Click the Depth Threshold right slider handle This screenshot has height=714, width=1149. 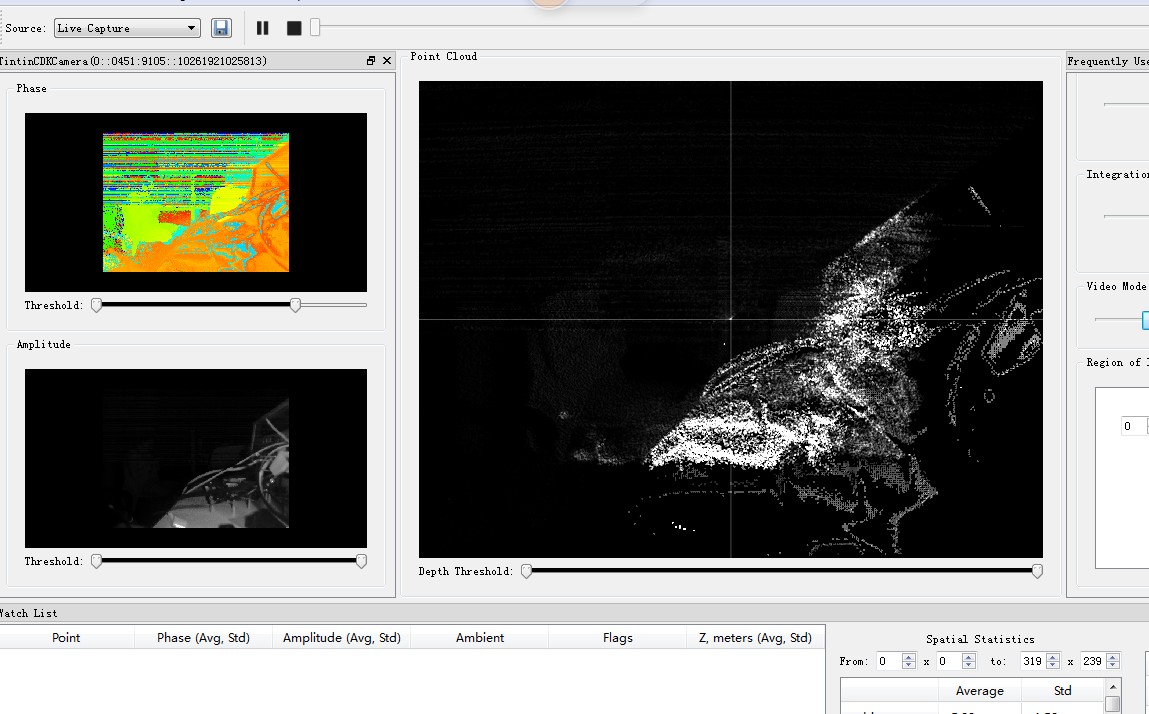[1037, 571]
